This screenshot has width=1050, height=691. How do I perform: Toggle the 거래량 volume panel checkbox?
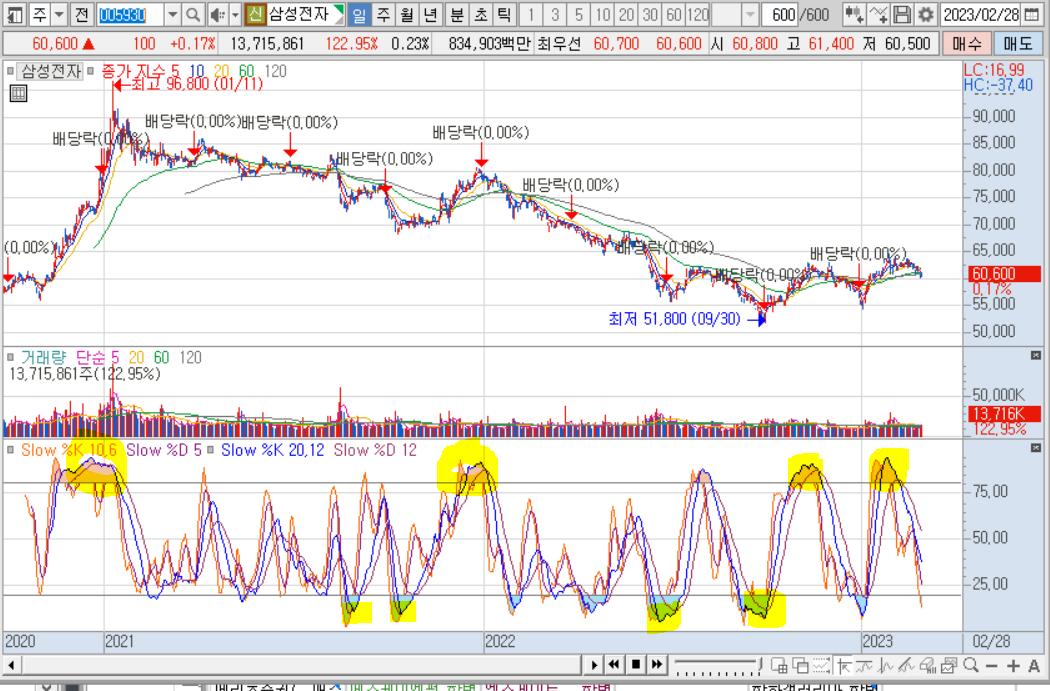10,356
